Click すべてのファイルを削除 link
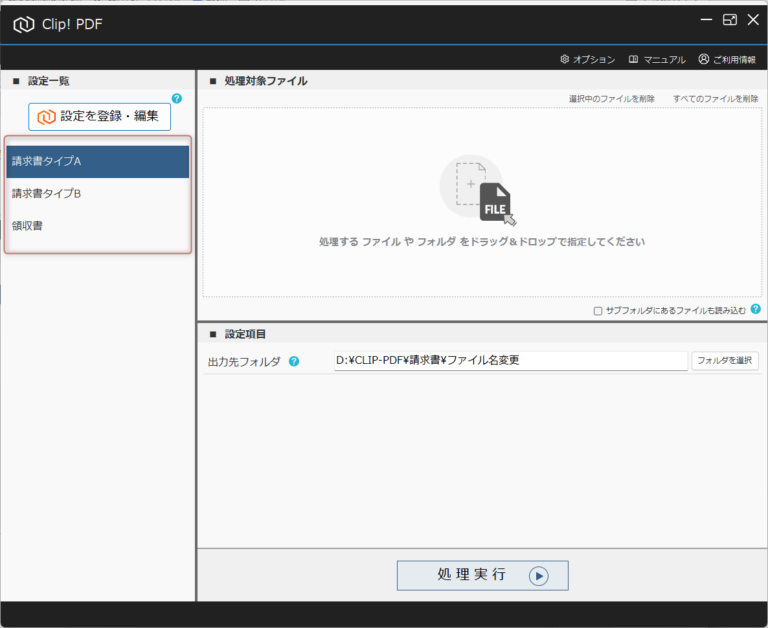 [715, 99]
